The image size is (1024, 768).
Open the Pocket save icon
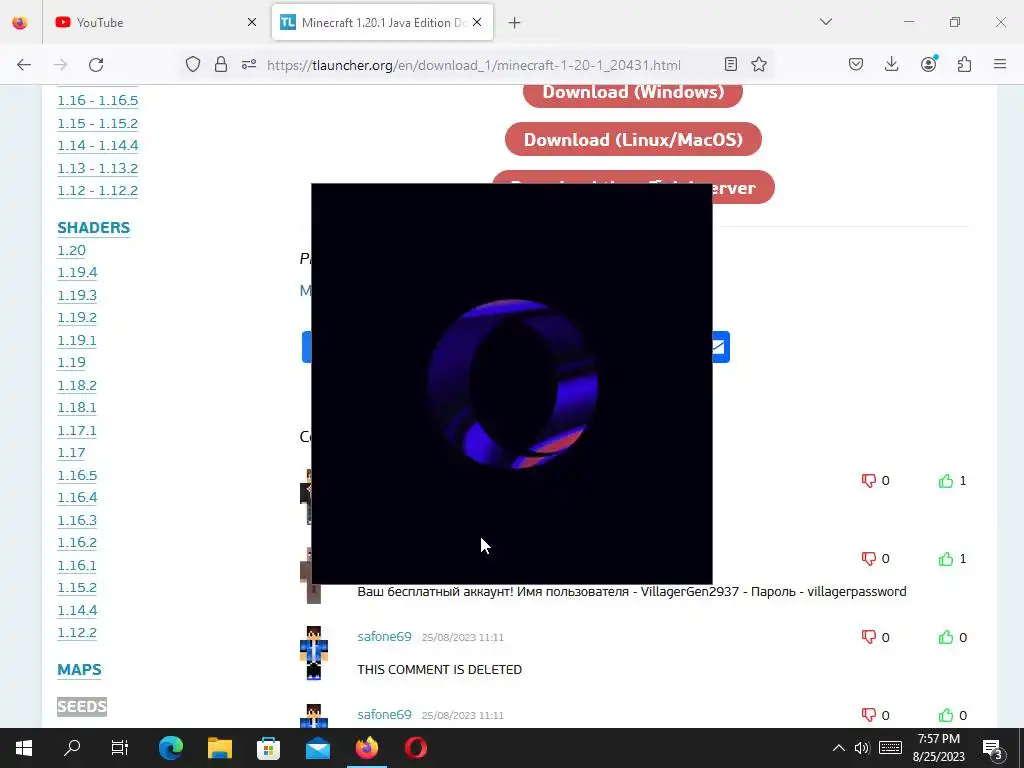(x=856, y=64)
